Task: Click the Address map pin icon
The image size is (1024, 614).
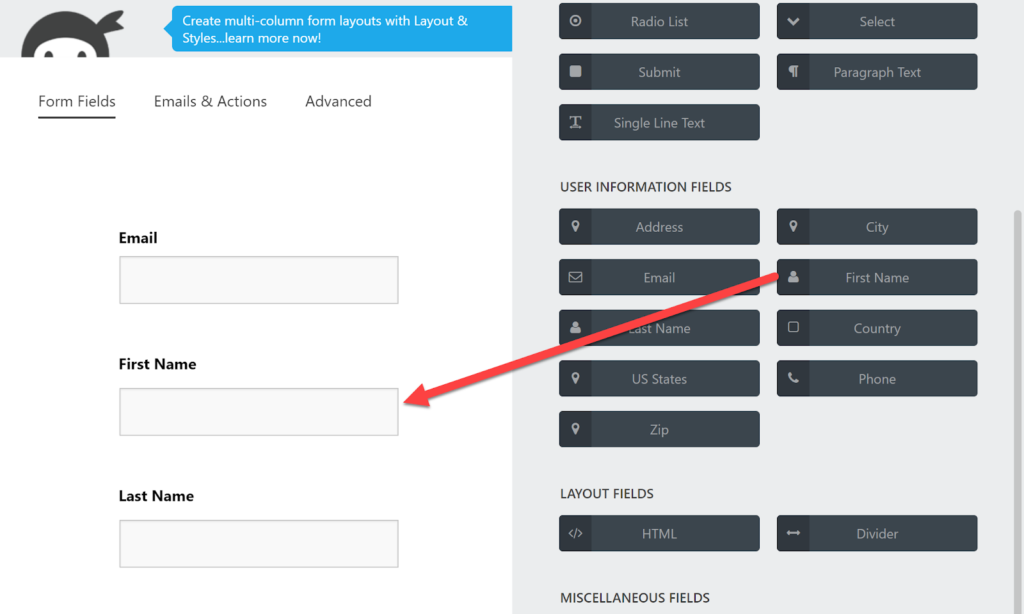Action: click(575, 226)
